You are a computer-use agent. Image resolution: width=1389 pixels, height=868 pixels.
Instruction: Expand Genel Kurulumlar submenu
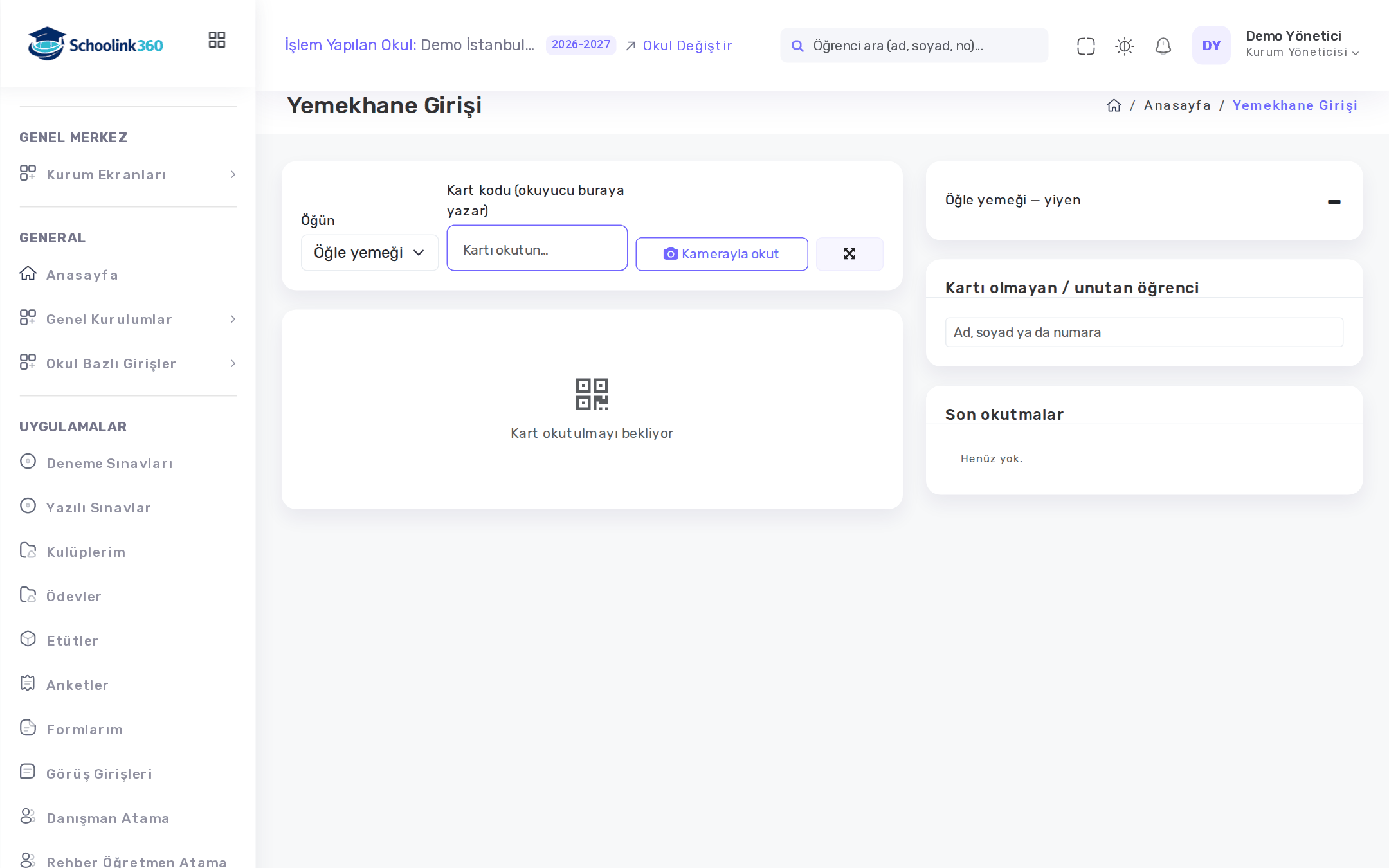coord(128,320)
